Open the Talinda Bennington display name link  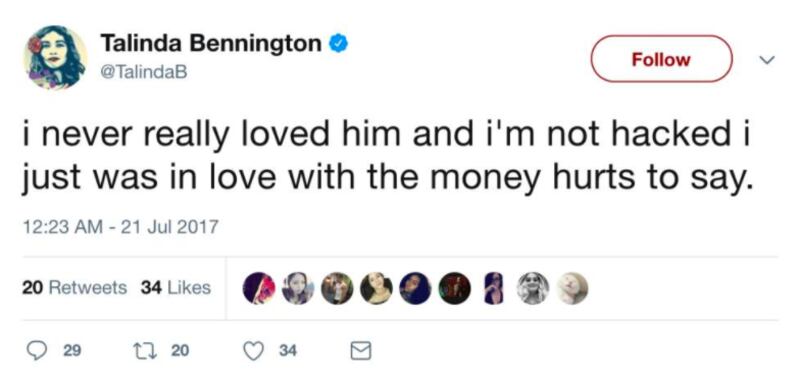(211, 44)
